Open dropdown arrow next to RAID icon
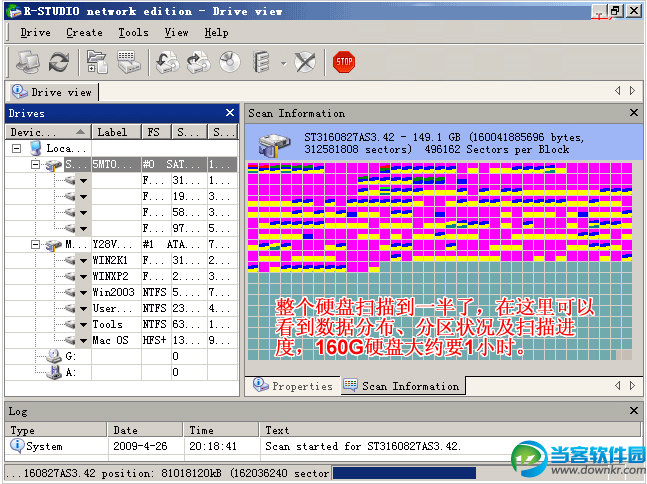647x484 pixels. click(283, 64)
